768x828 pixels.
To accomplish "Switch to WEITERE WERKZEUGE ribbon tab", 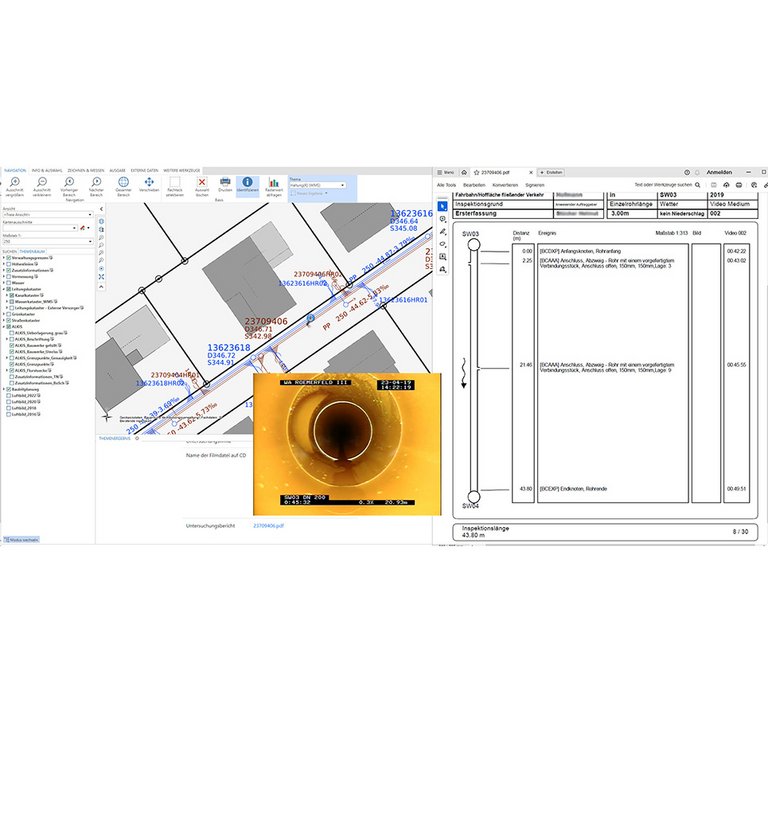I will (182, 171).
